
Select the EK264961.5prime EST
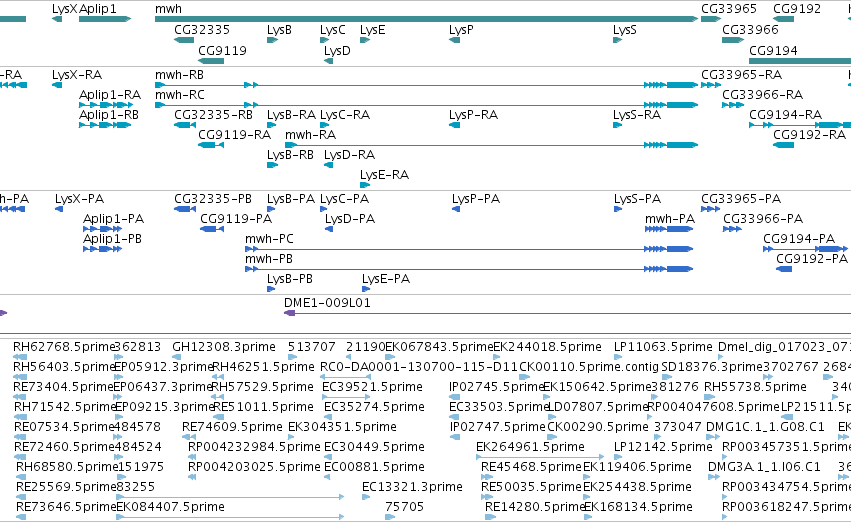pos(540,457)
